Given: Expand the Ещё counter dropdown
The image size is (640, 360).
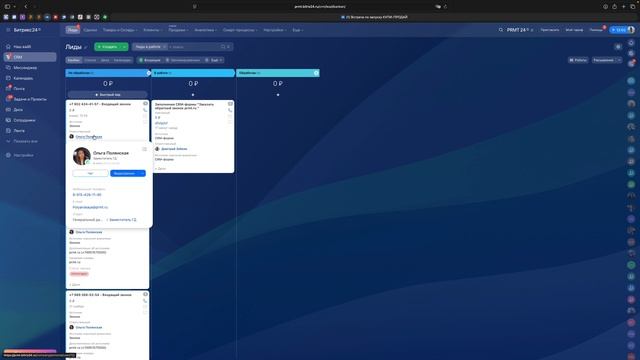Looking at the screenshot, I should click(214, 60).
